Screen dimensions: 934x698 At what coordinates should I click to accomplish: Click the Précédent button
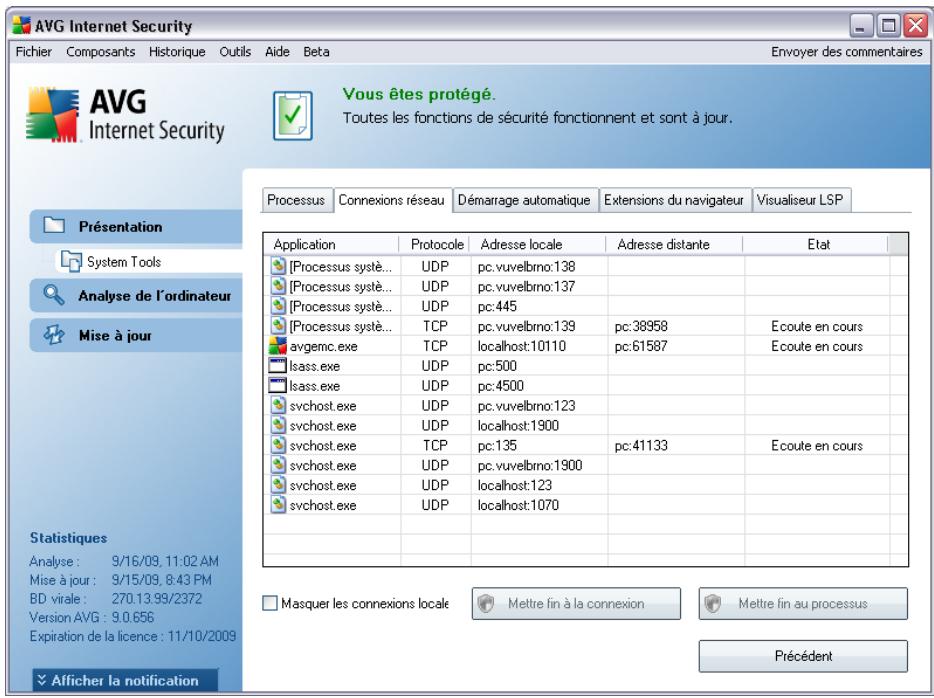pos(803,656)
